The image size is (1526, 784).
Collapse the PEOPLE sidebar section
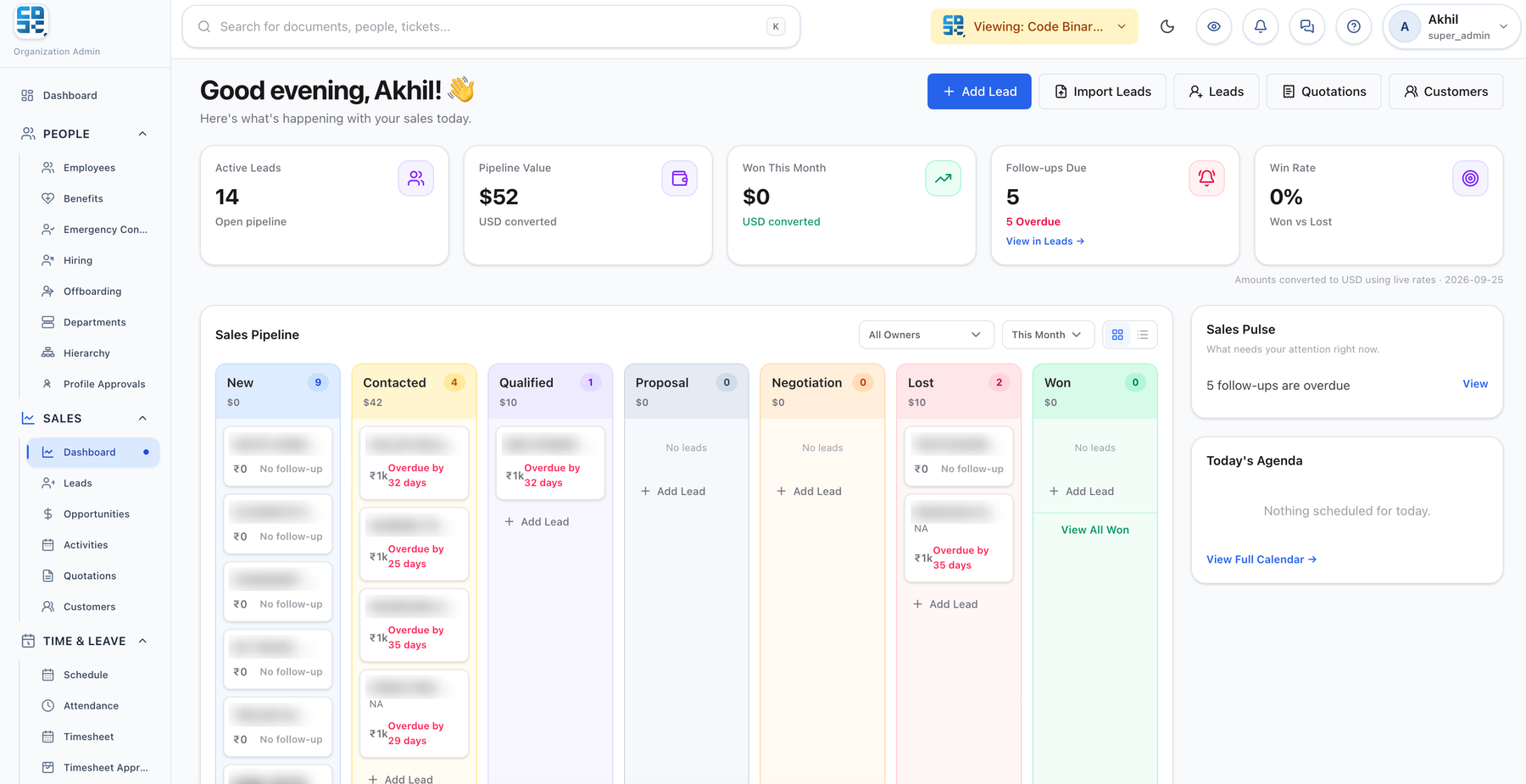(x=142, y=134)
